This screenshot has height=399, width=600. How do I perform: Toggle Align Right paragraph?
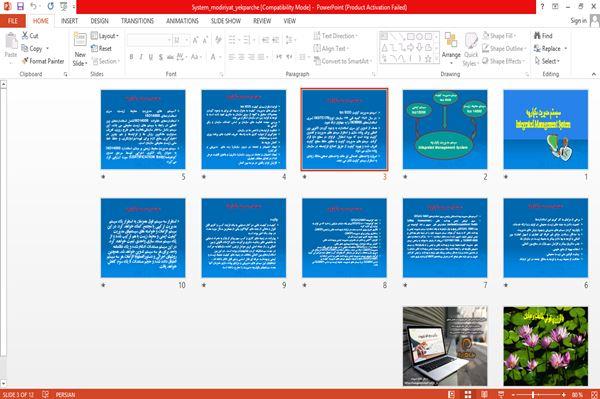coord(251,57)
